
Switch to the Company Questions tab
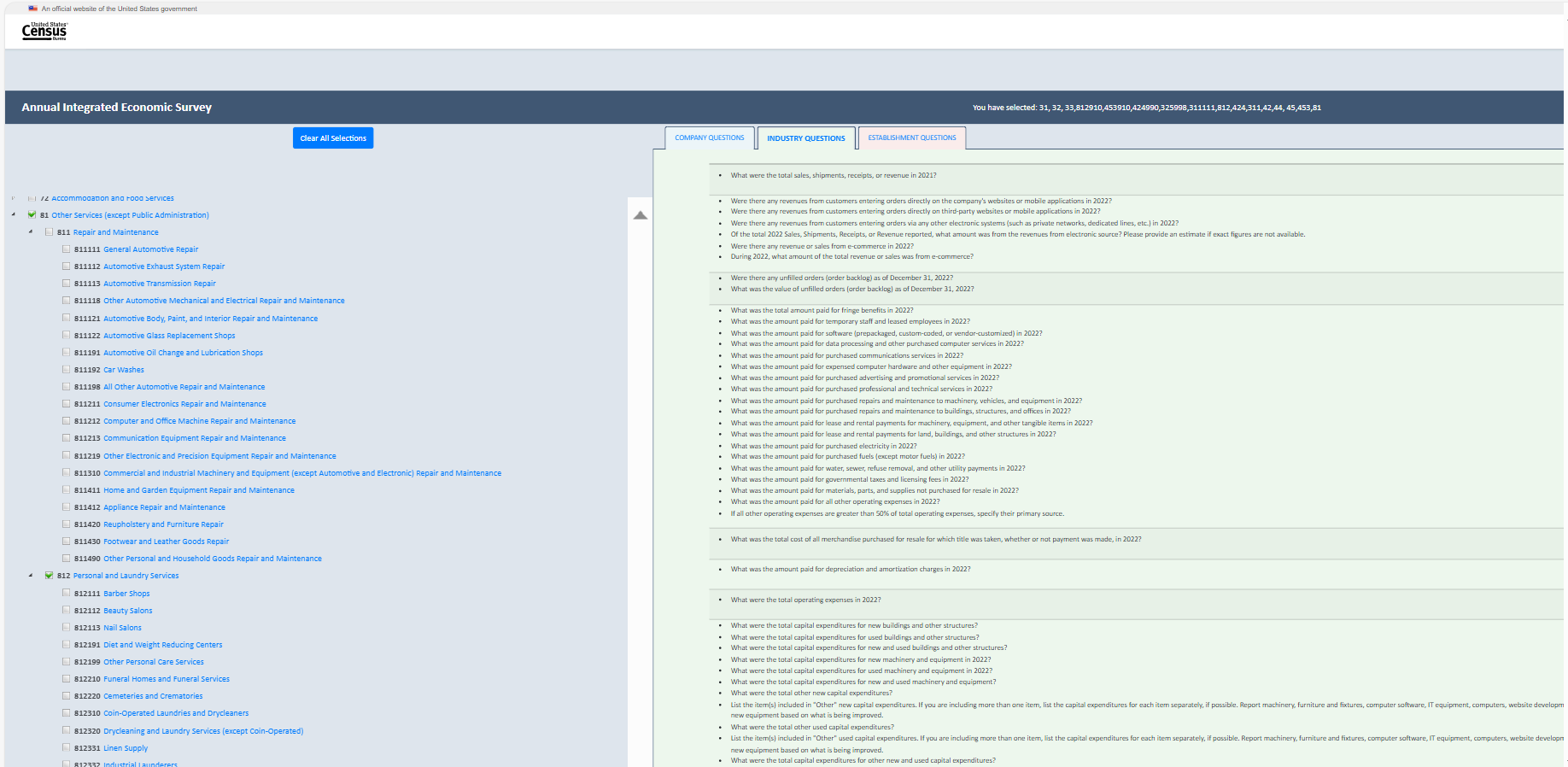[709, 138]
